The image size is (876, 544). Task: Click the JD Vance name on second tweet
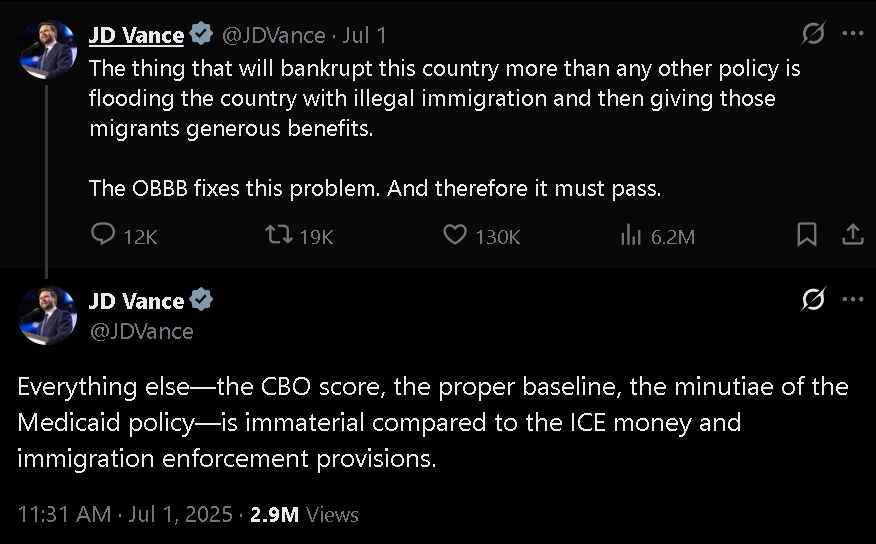click(x=136, y=301)
